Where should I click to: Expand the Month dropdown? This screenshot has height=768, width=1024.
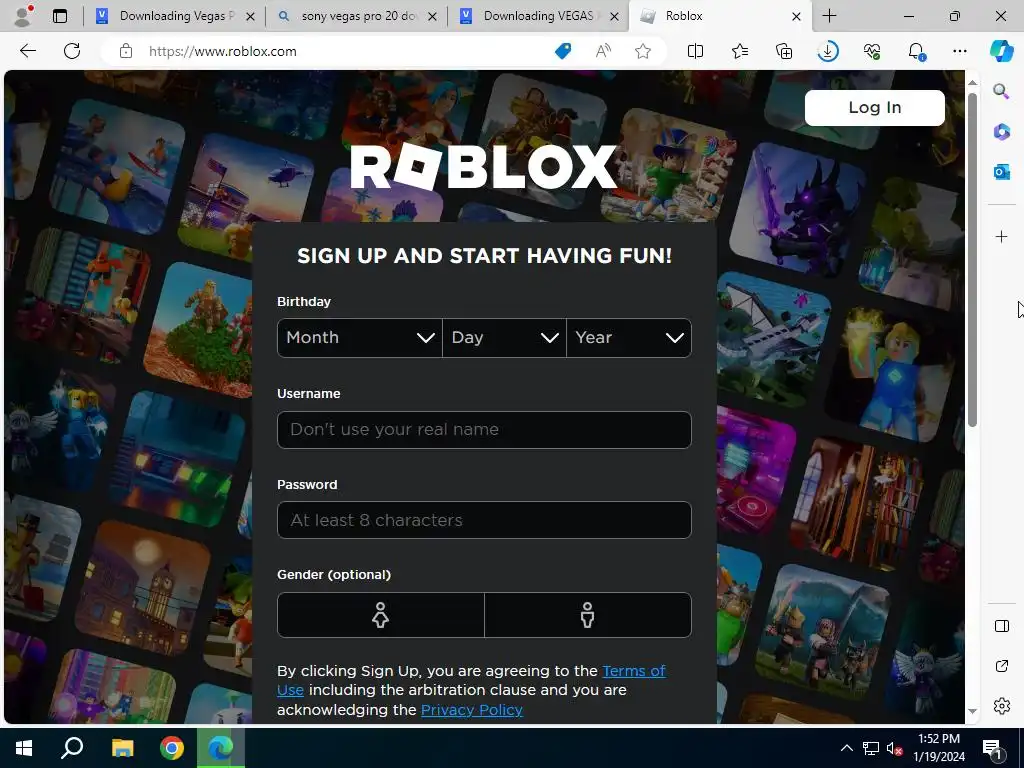click(x=360, y=338)
